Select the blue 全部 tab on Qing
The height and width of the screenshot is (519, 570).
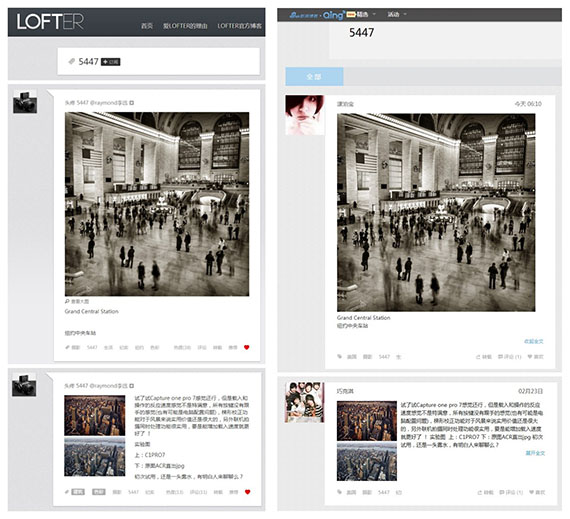click(x=314, y=77)
